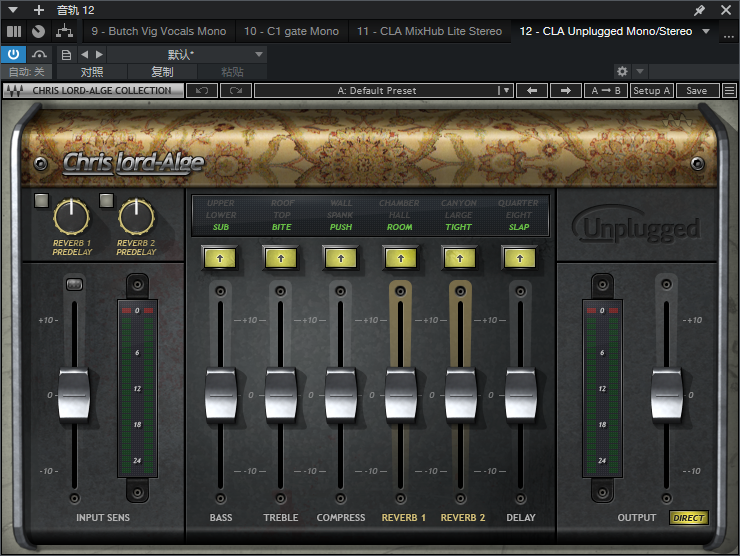The image size is (740, 556).
Task: Click the 复制 copy button
Action: (162, 72)
